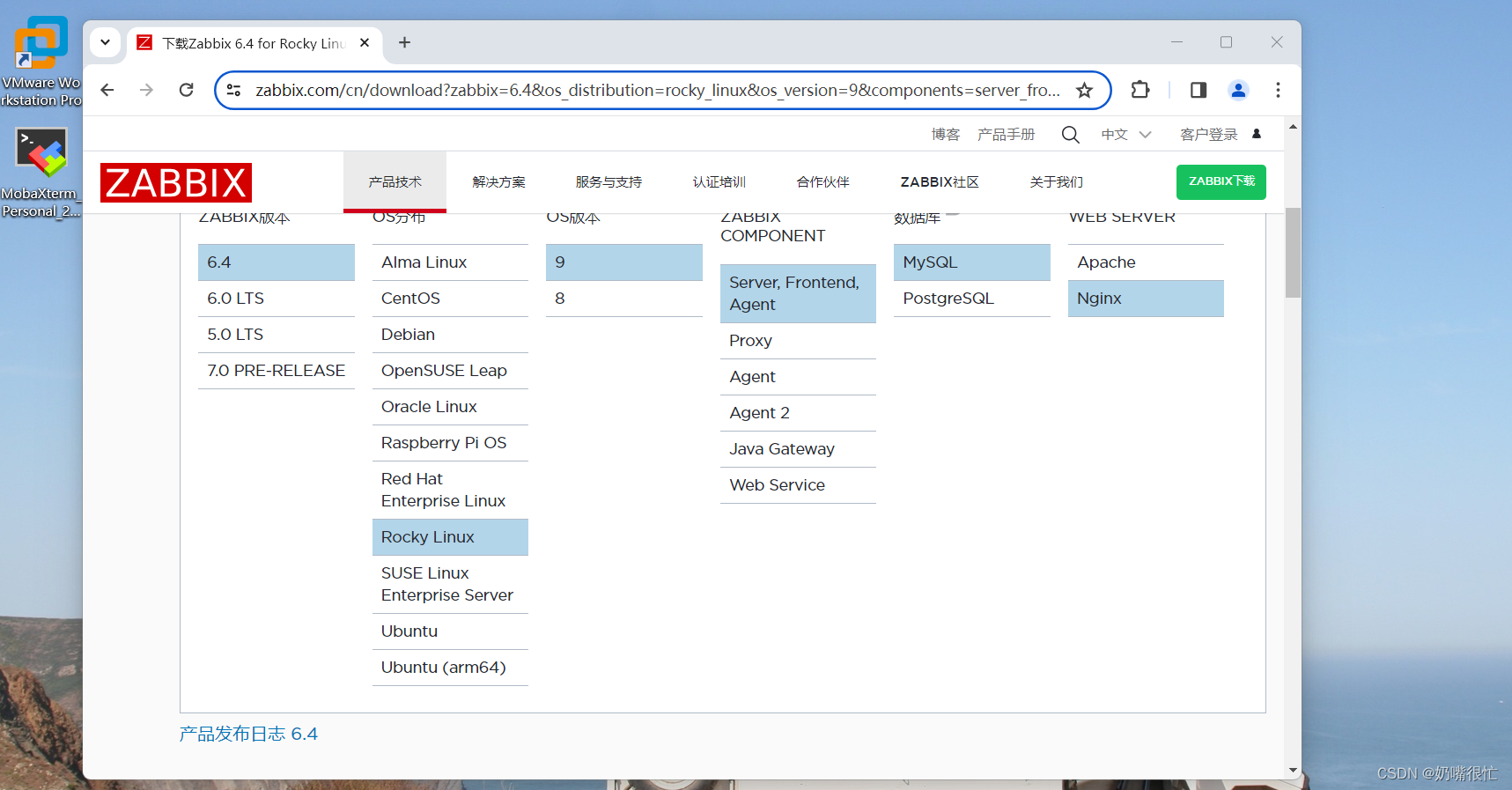Viewport: 1512px width, 790px height.
Task: Open the 产品手册 link
Action: coord(1006,135)
